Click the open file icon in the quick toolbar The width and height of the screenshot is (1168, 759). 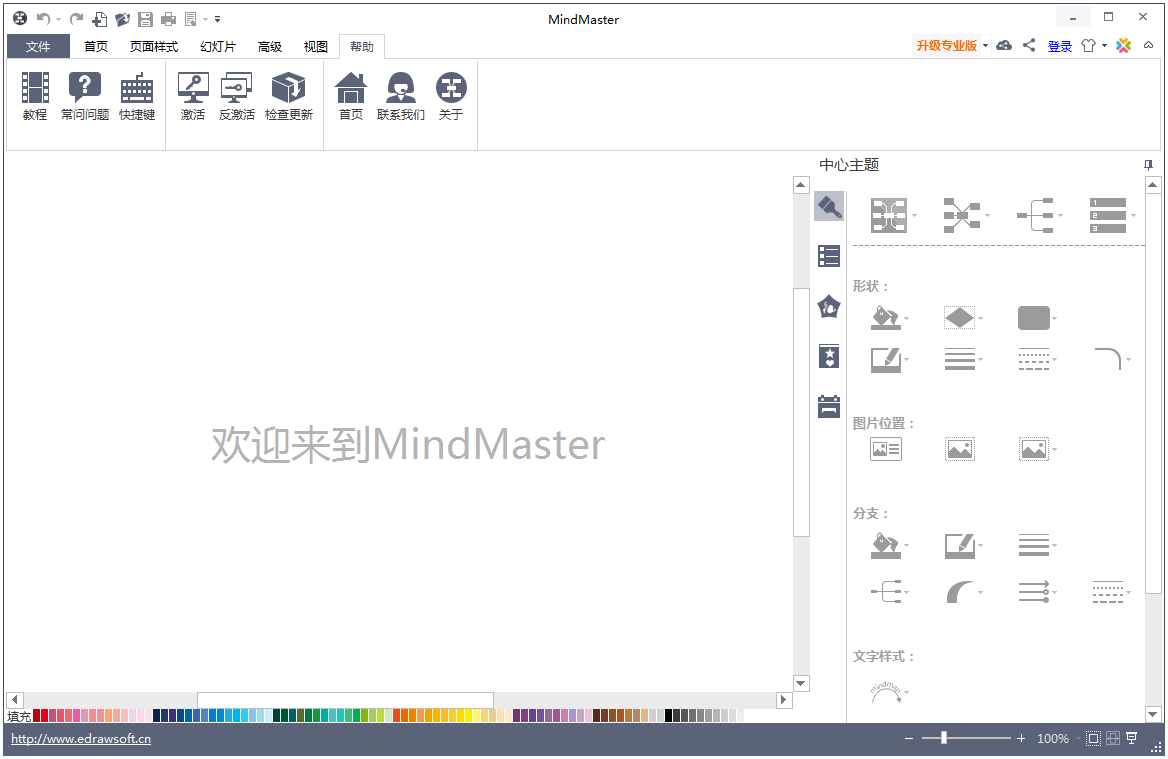(122, 19)
